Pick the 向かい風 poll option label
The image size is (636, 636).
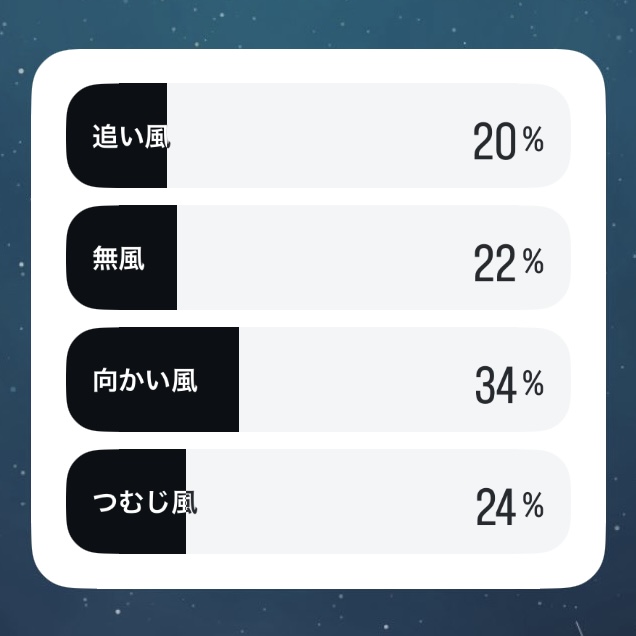(x=144, y=381)
